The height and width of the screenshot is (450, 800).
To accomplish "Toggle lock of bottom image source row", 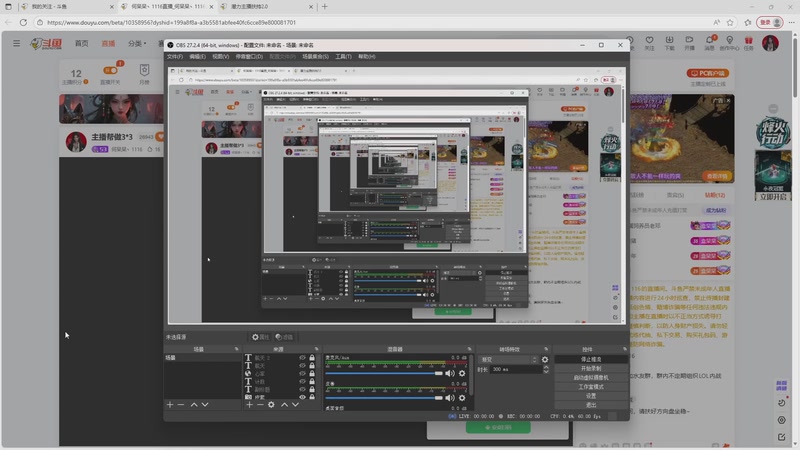I will tap(312, 397).
